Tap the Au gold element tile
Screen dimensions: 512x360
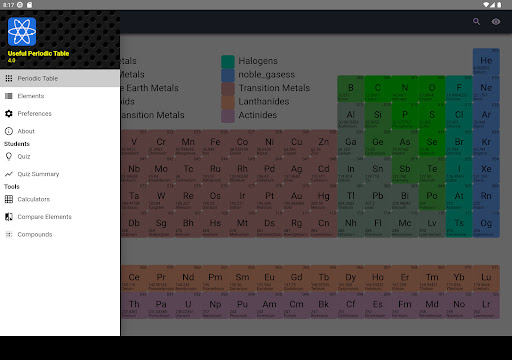point(296,197)
